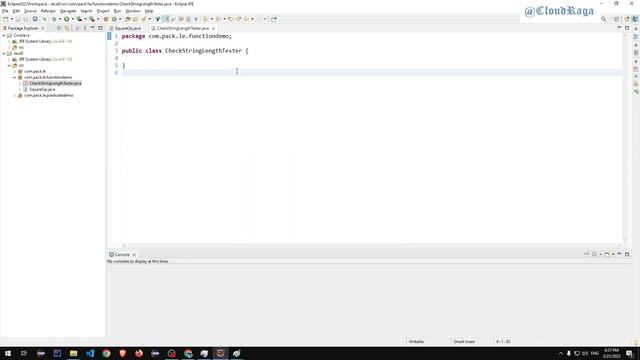The width and height of the screenshot is (640, 360).
Task: Open the New wizard dropdown arrow
Action: pos(11,19)
